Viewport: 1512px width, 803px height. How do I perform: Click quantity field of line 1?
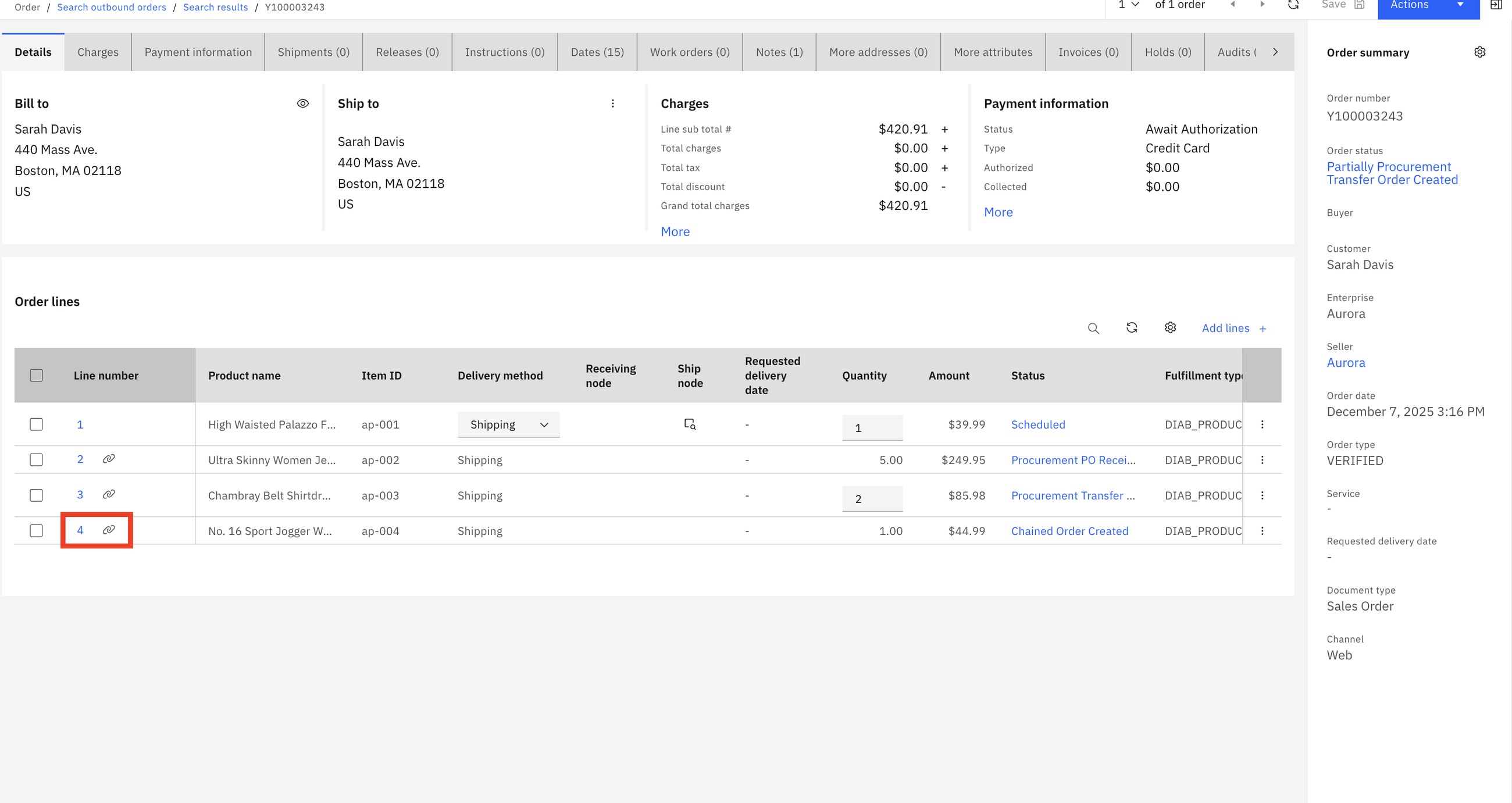click(x=872, y=428)
